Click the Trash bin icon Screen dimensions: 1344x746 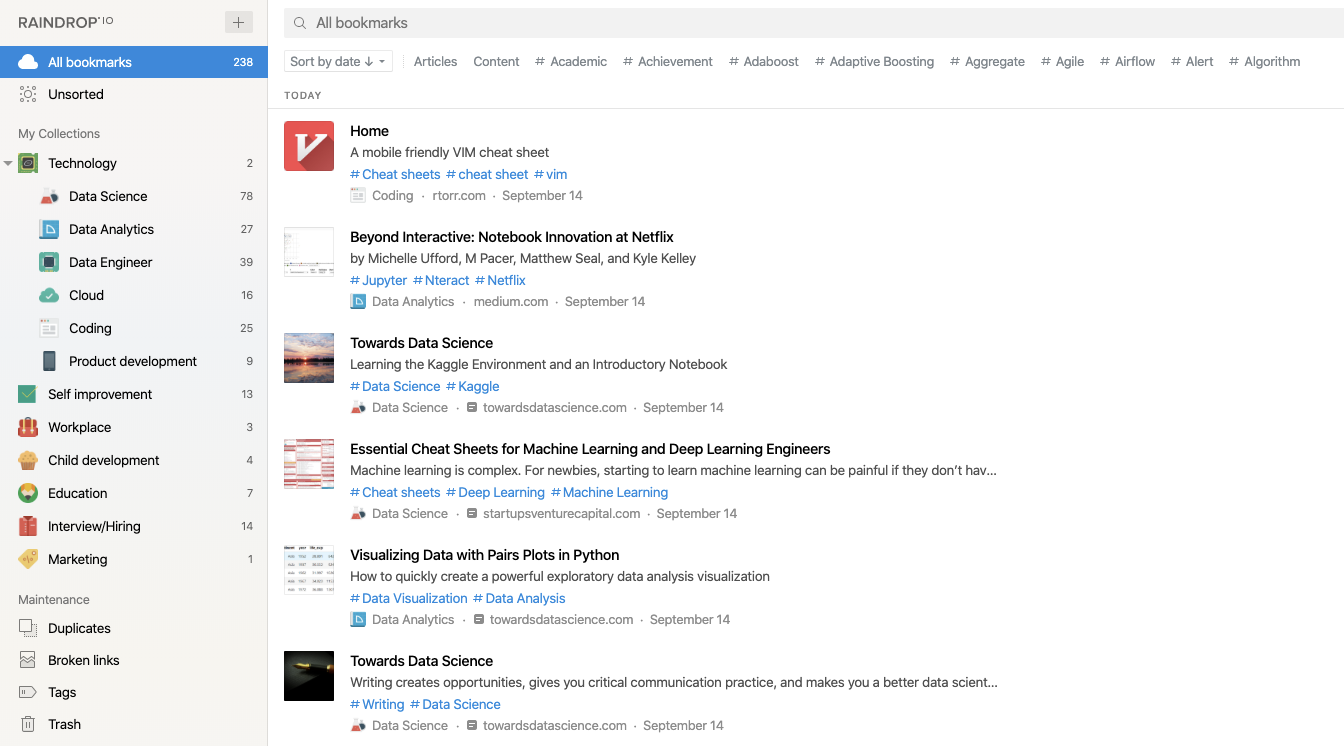[x=28, y=724]
